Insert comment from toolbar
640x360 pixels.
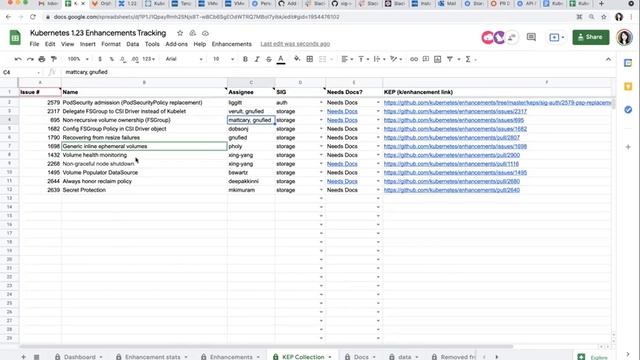pos(426,59)
